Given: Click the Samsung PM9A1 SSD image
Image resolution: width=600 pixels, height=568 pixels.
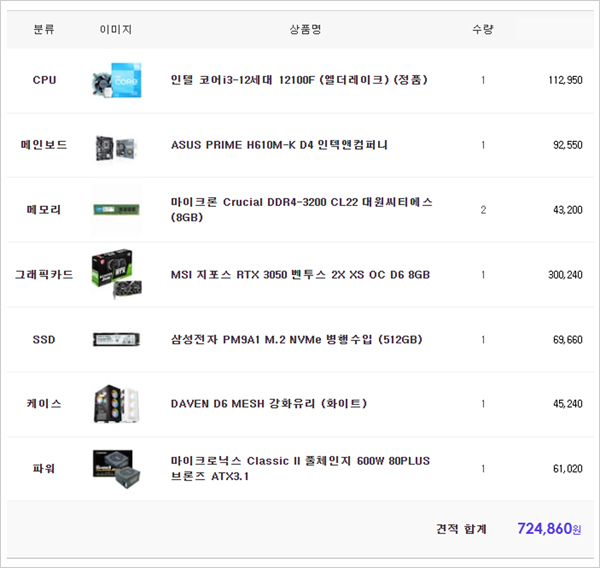Looking at the screenshot, I should coord(115,339).
